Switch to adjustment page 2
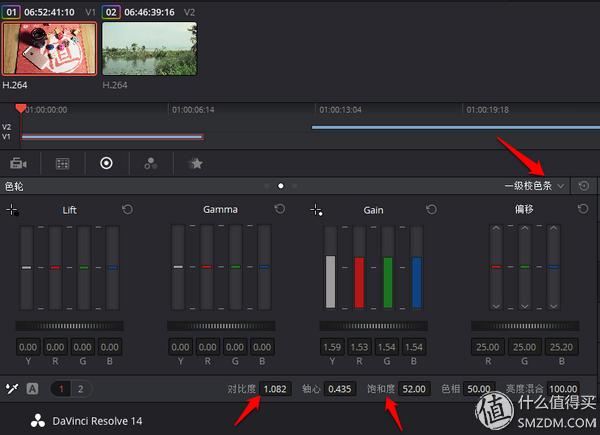600x435 pixels. click(80, 388)
